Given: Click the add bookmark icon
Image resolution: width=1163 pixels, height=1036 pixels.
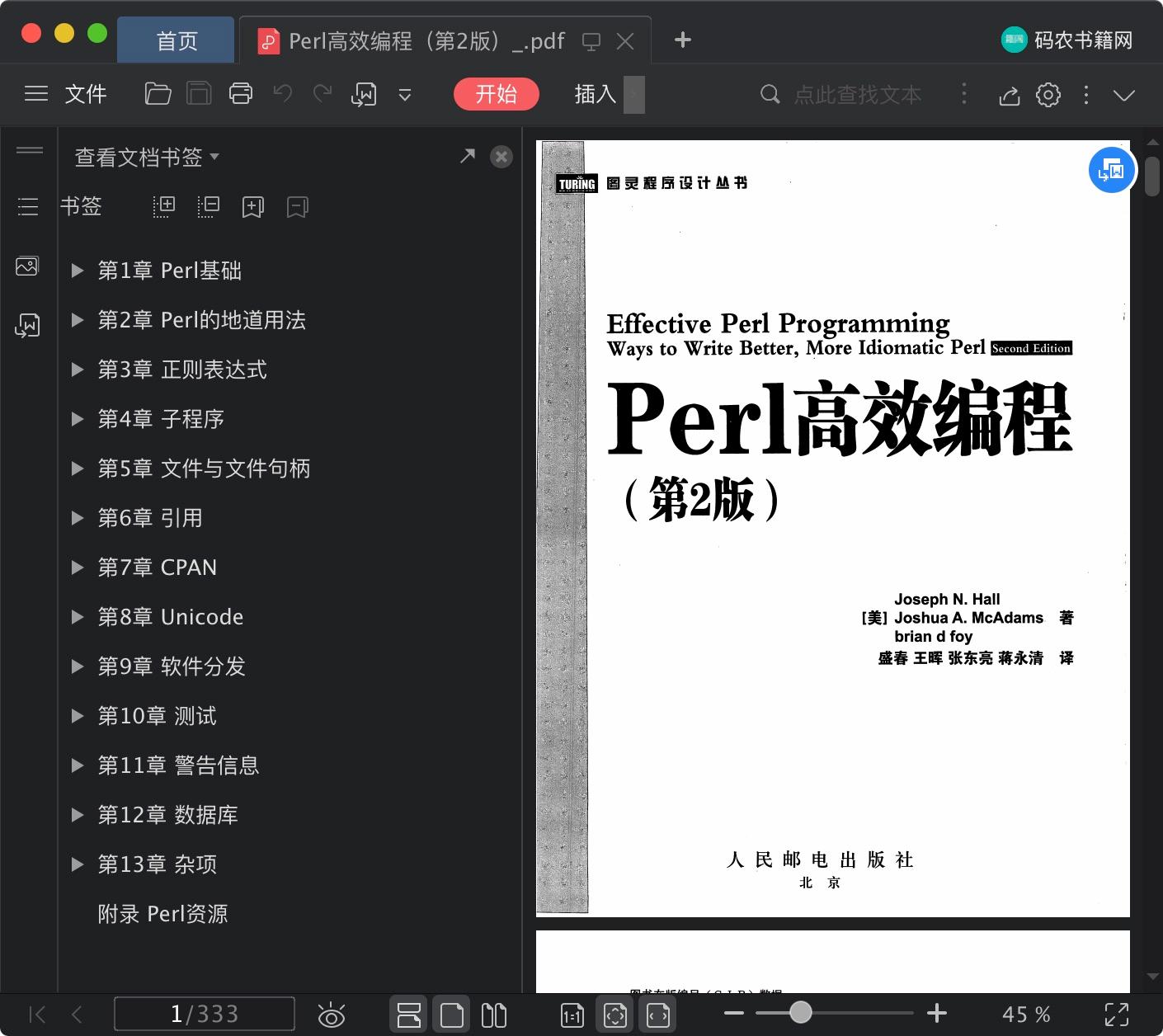Looking at the screenshot, I should [x=253, y=207].
